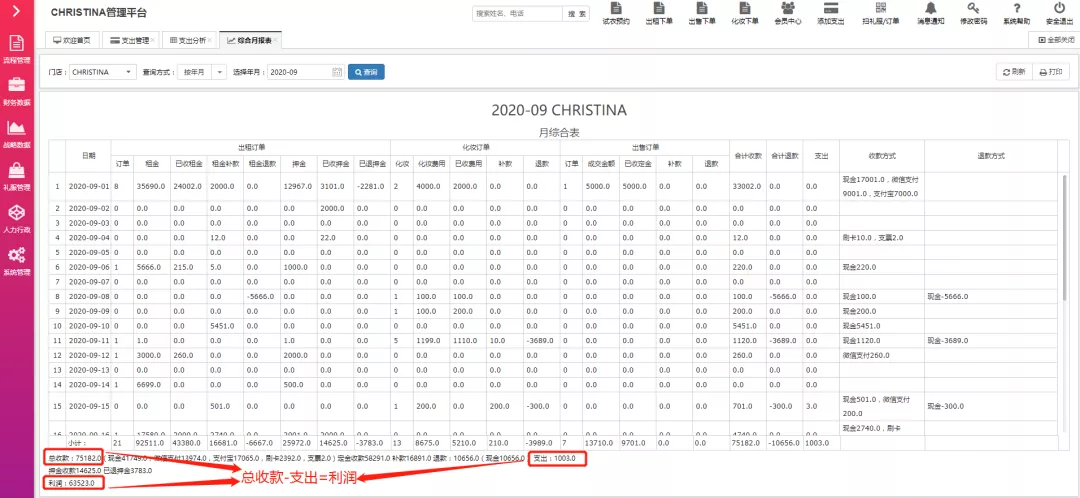Open 流程管理 in the sidebar

17,50
